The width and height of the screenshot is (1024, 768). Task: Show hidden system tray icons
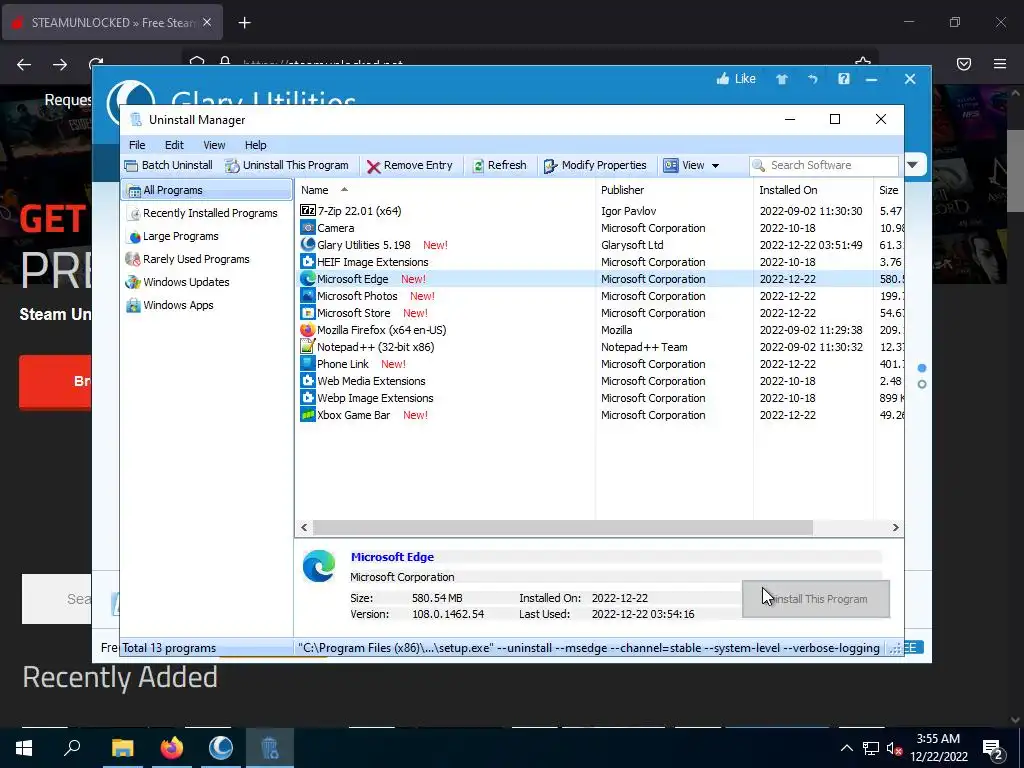pyautogui.click(x=846, y=748)
